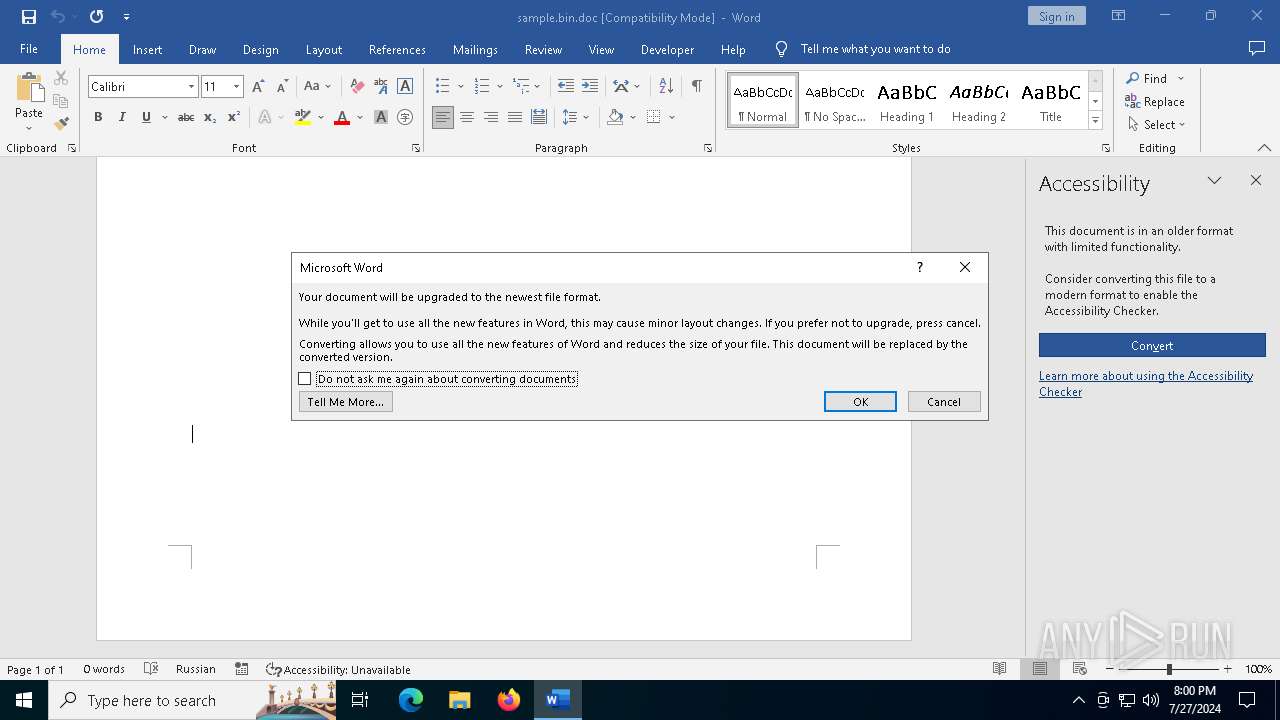
Task: Expand the Bullets list dropdown
Action: pos(461,87)
